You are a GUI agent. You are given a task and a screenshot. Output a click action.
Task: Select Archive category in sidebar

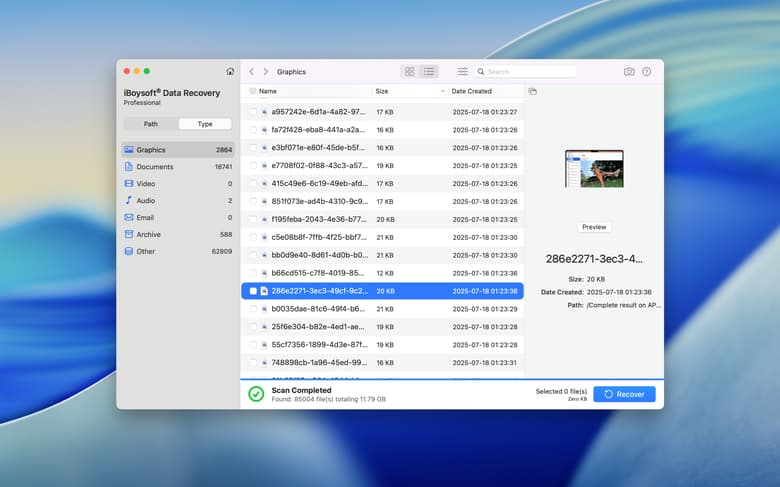point(178,234)
